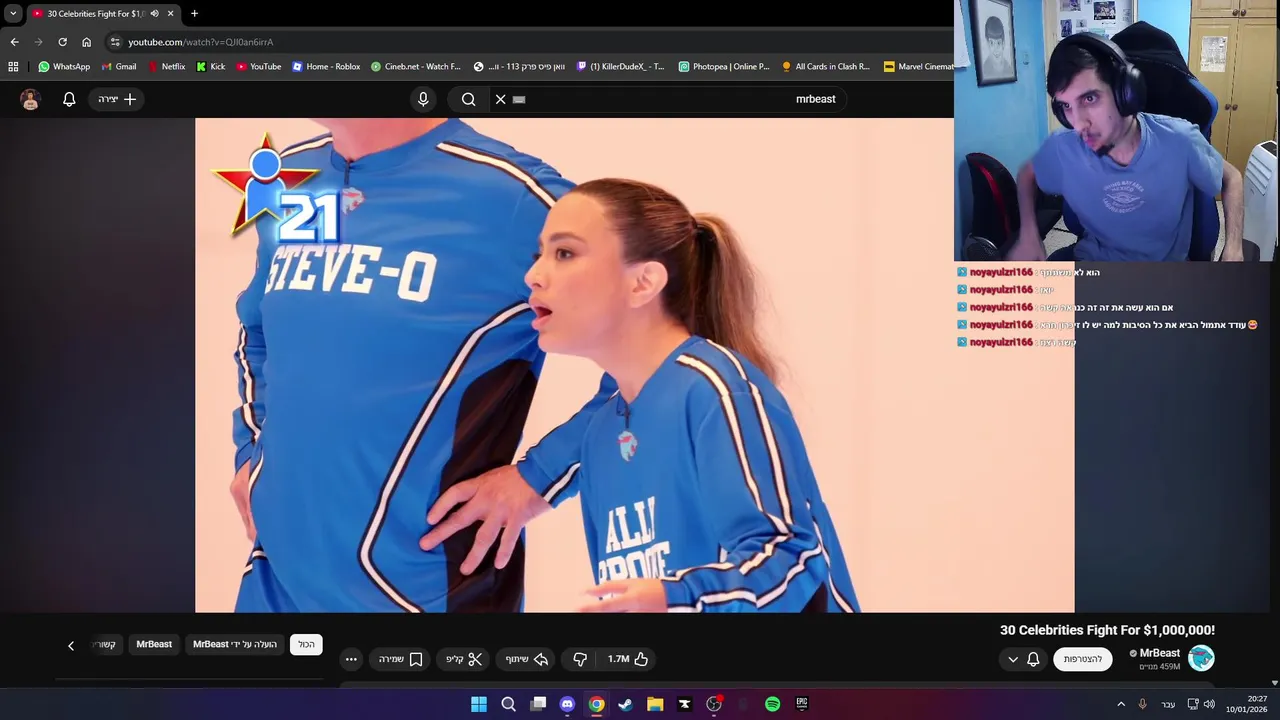Open the MrBeast channel avatar

click(x=1201, y=658)
